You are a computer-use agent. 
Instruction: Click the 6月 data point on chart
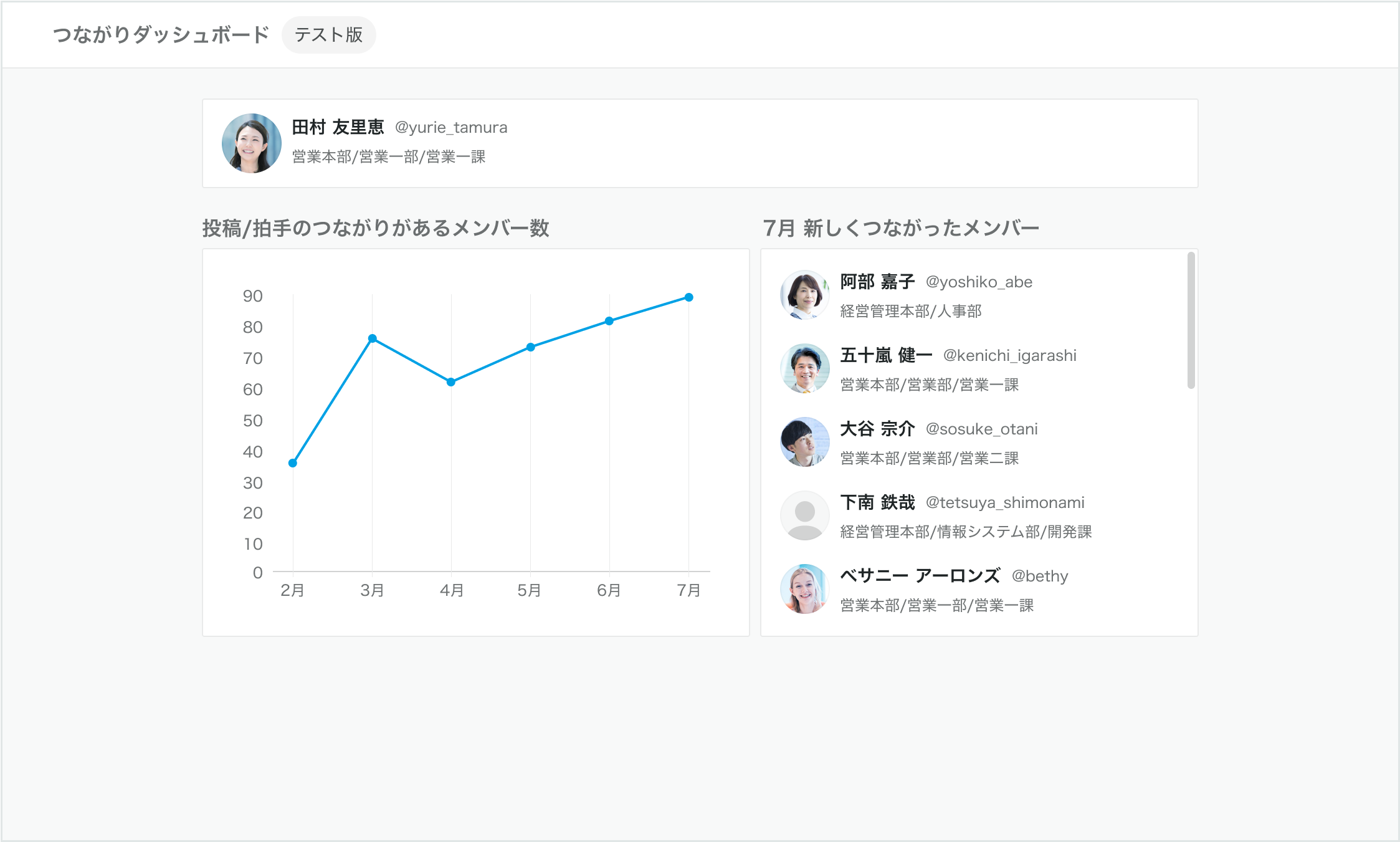tap(609, 321)
